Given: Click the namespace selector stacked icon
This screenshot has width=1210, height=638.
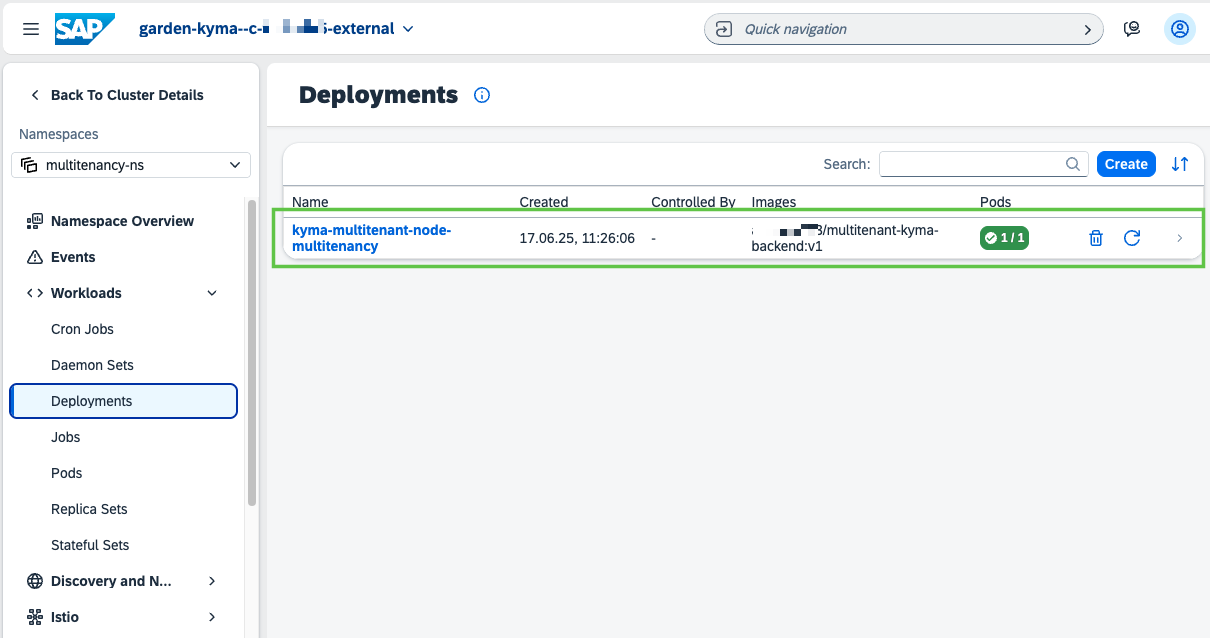Looking at the screenshot, I should [29, 165].
